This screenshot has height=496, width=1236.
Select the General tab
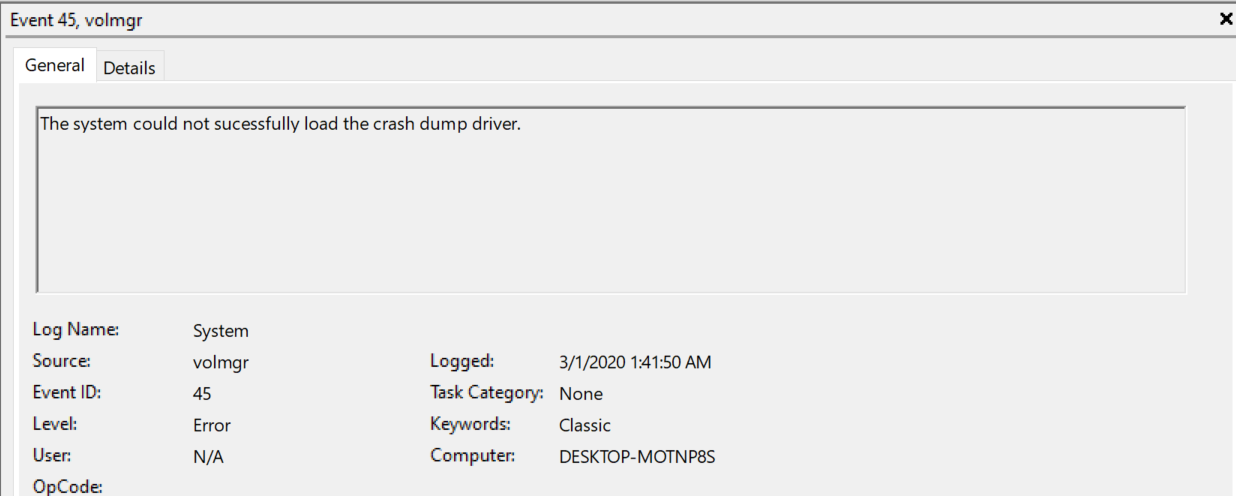(55, 65)
